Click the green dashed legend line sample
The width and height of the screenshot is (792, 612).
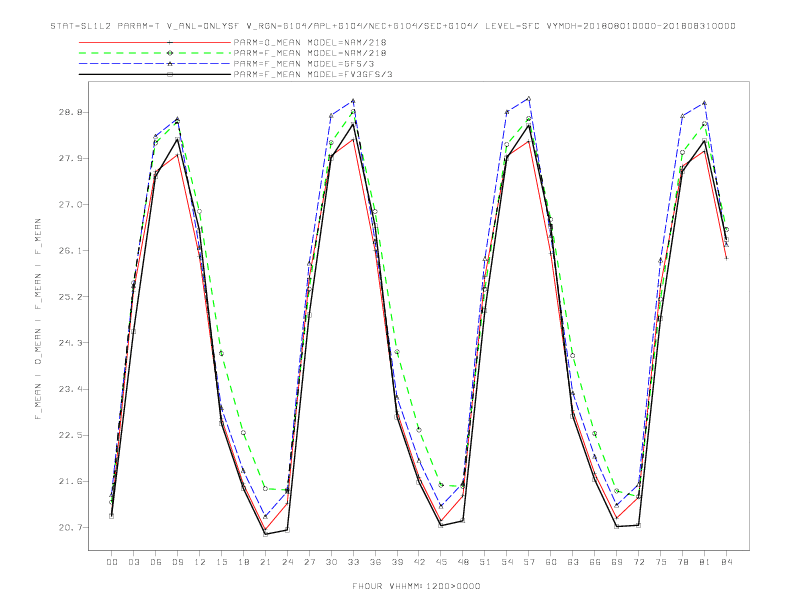(x=155, y=53)
